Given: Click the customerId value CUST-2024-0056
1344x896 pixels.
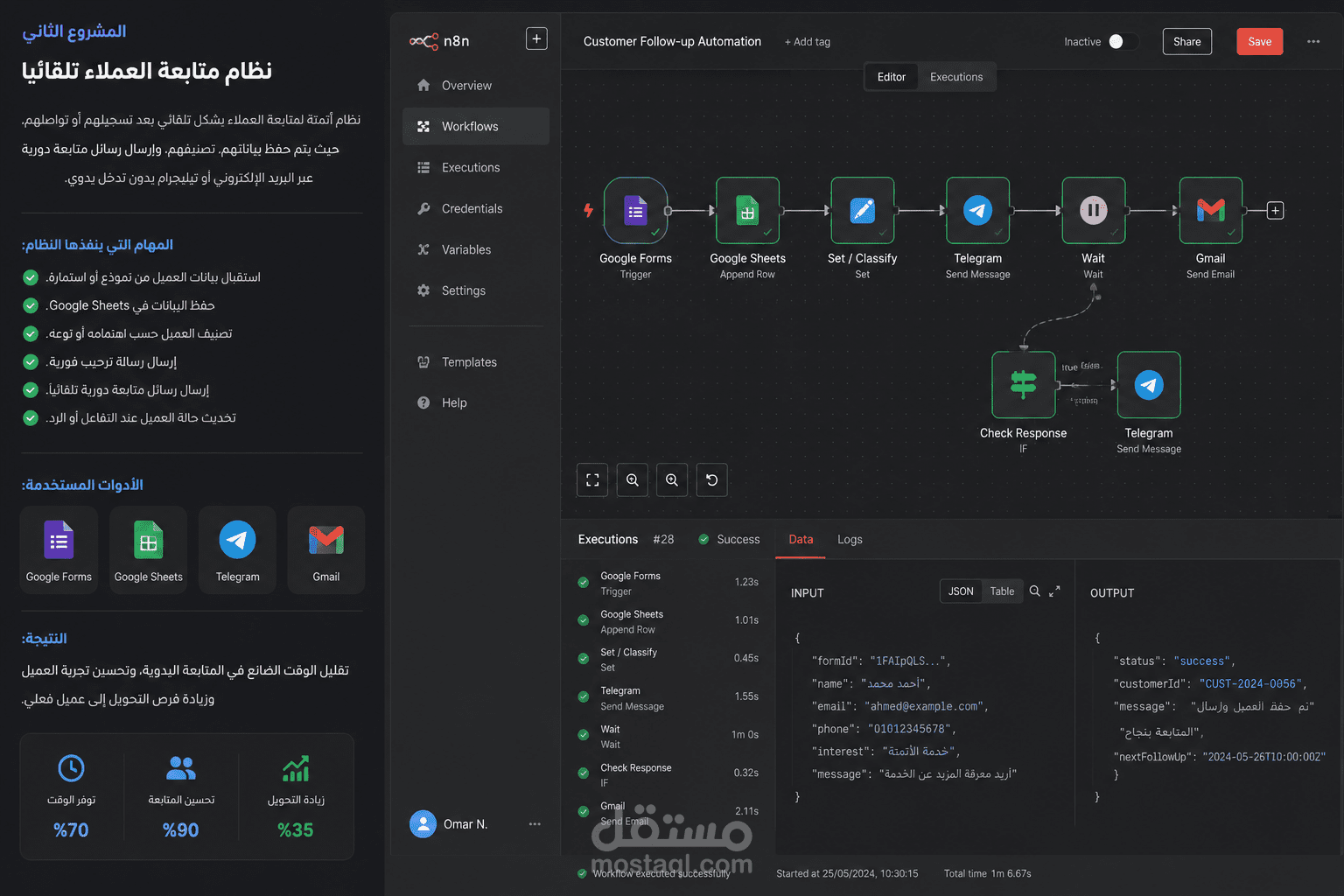Looking at the screenshot, I should (1250, 683).
